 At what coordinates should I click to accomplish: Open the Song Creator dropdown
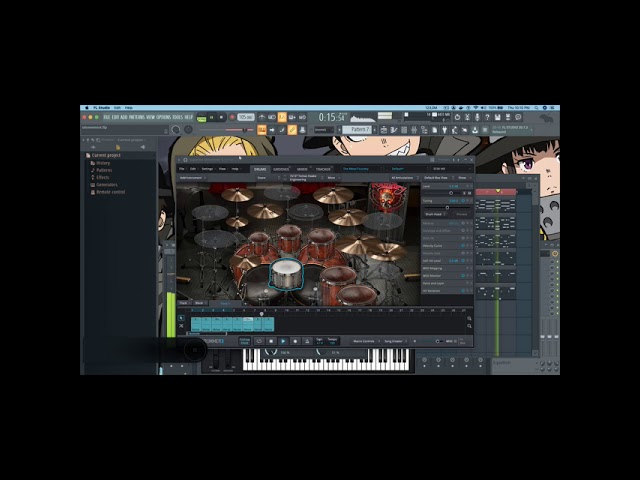coord(395,341)
